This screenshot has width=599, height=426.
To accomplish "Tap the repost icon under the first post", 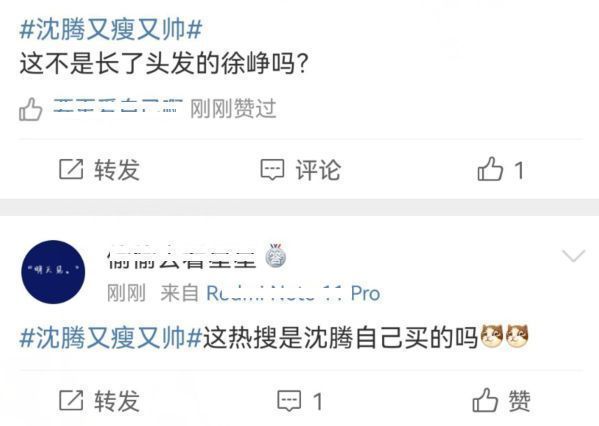I will point(71,169).
